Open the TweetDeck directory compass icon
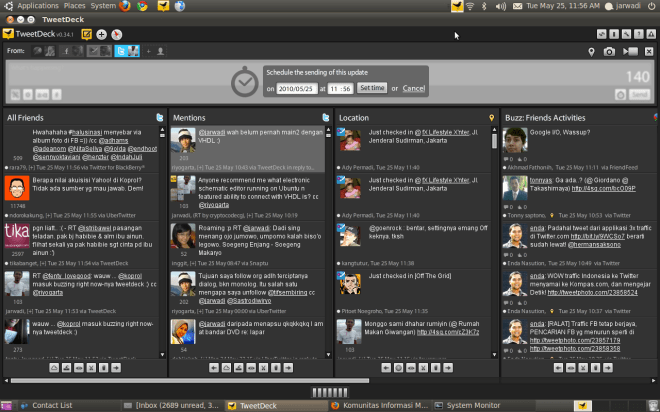Screen dimensions: 660x412 (x=117, y=35)
